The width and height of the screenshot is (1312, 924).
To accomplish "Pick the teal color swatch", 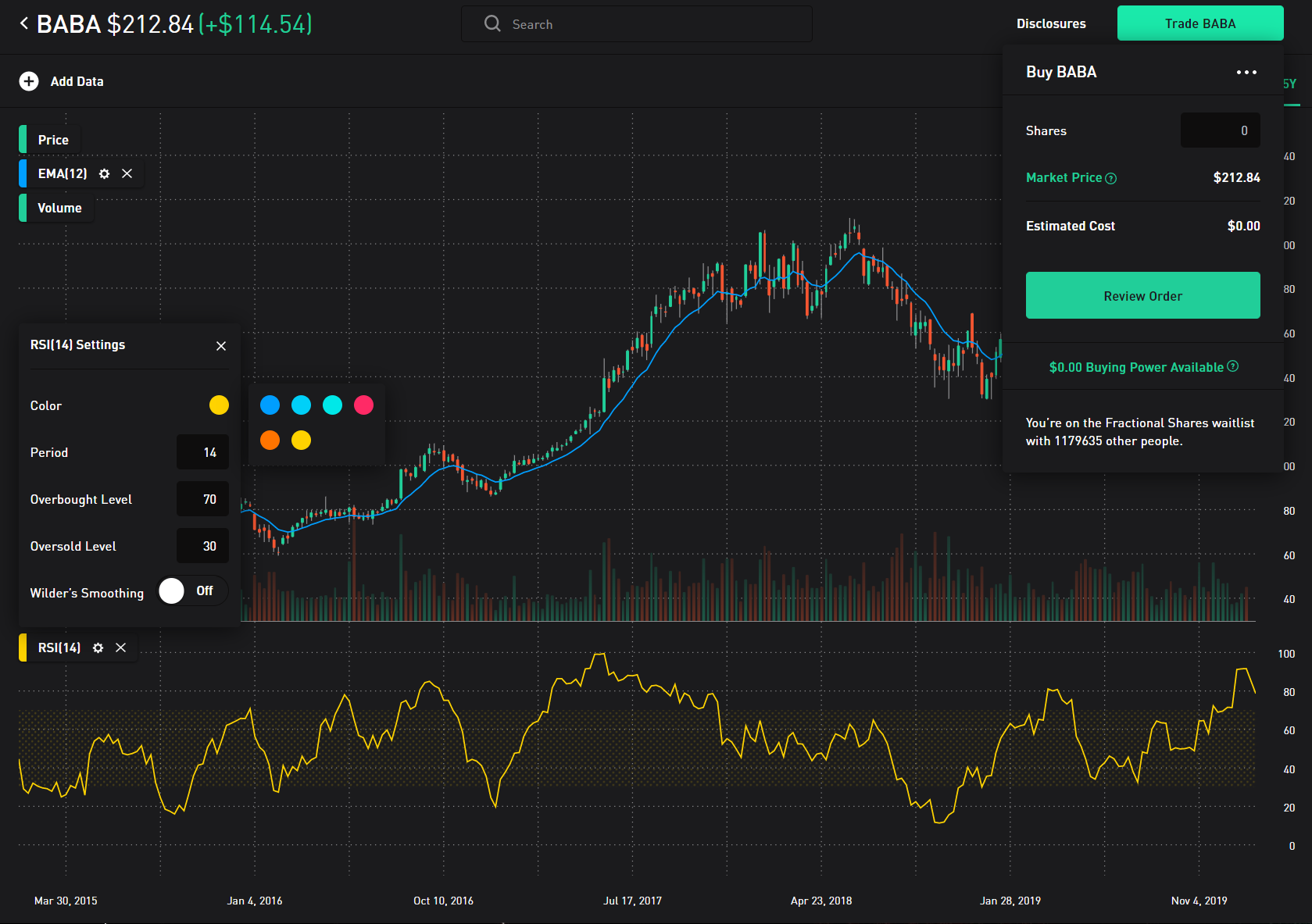I will click(x=332, y=405).
